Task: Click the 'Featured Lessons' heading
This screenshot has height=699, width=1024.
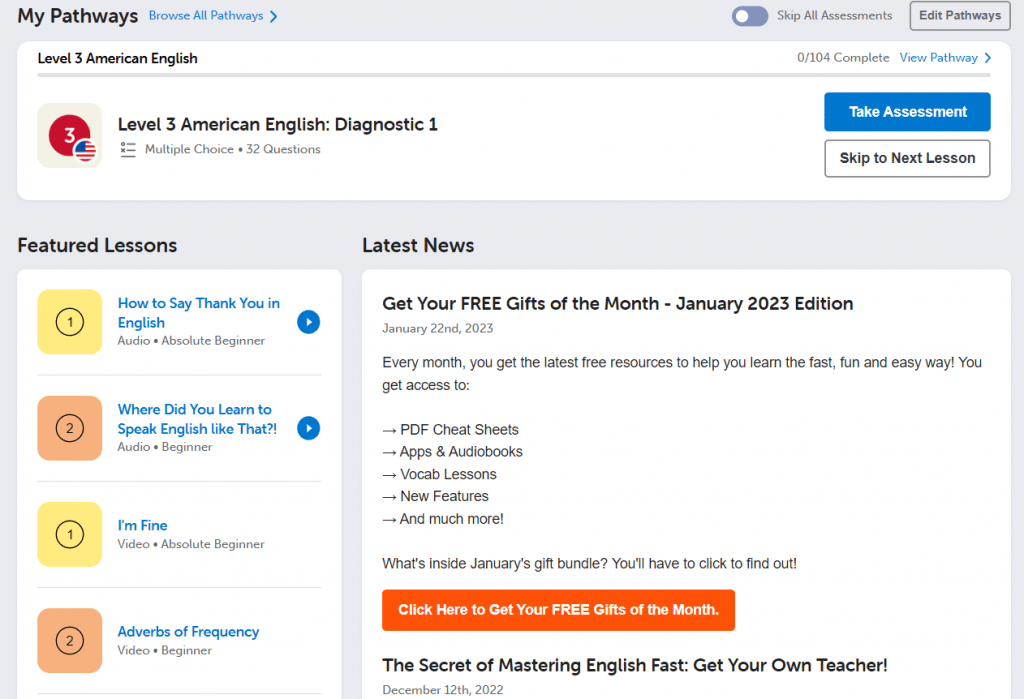Action: (x=97, y=245)
